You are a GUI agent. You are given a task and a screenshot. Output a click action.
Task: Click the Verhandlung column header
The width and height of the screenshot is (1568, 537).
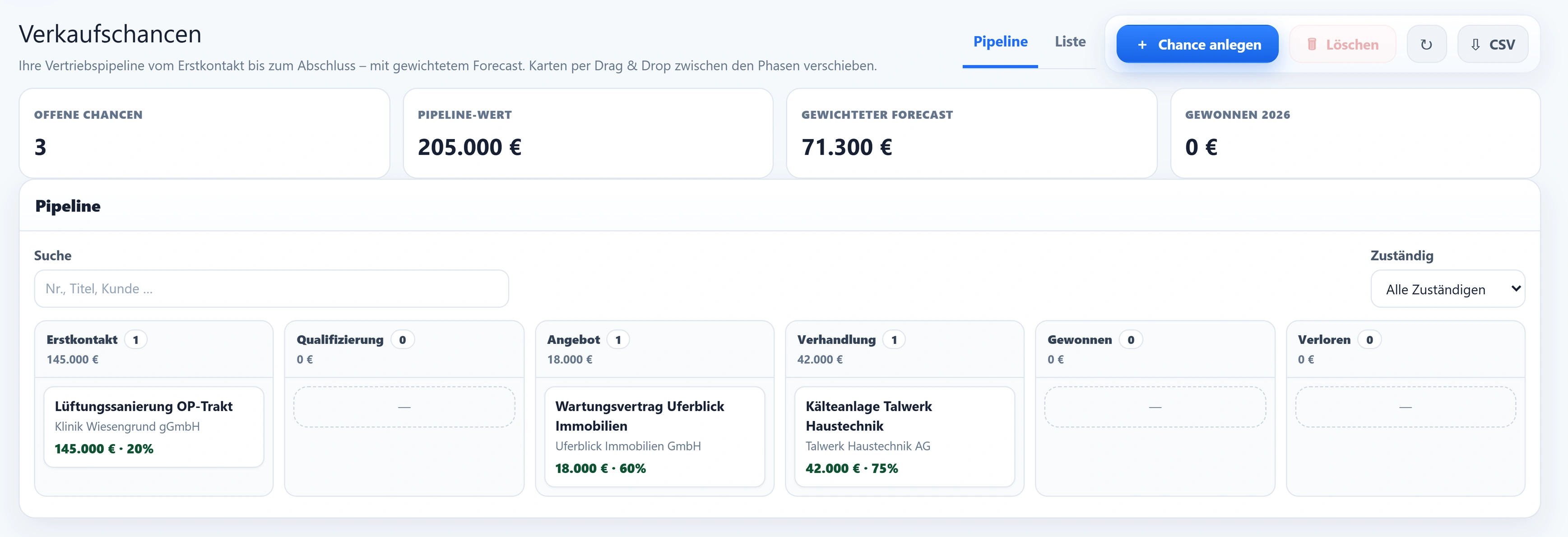pos(905,349)
